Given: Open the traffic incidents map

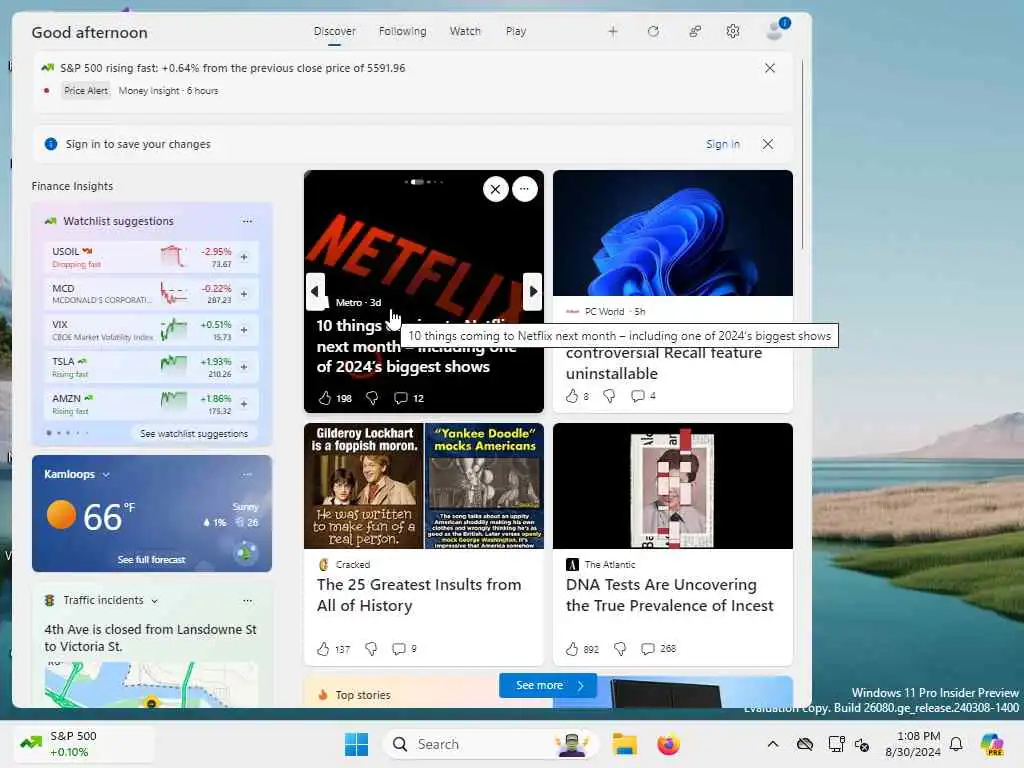Looking at the screenshot, I should (x=152, y=684).
